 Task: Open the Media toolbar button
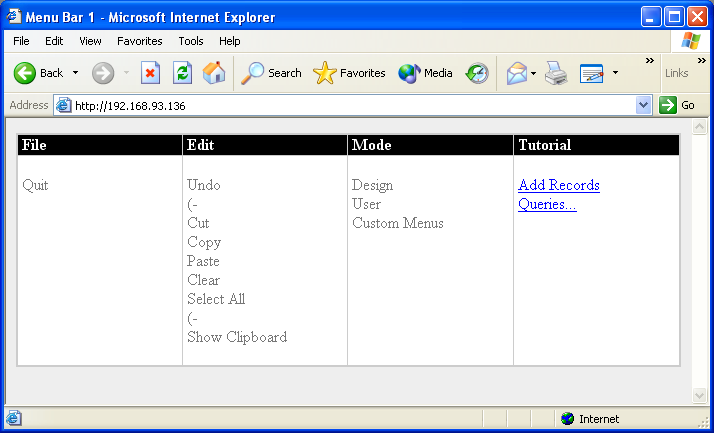coord(425,73)
